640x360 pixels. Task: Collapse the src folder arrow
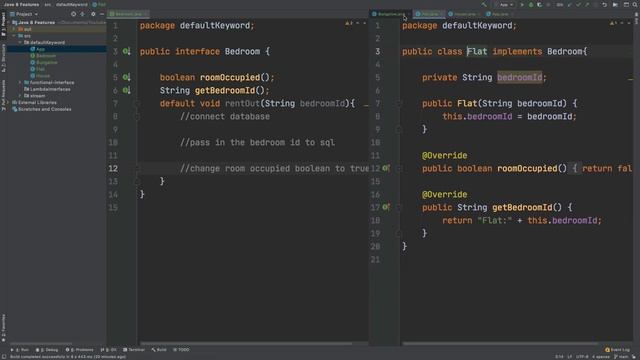(x=13, y=36)
